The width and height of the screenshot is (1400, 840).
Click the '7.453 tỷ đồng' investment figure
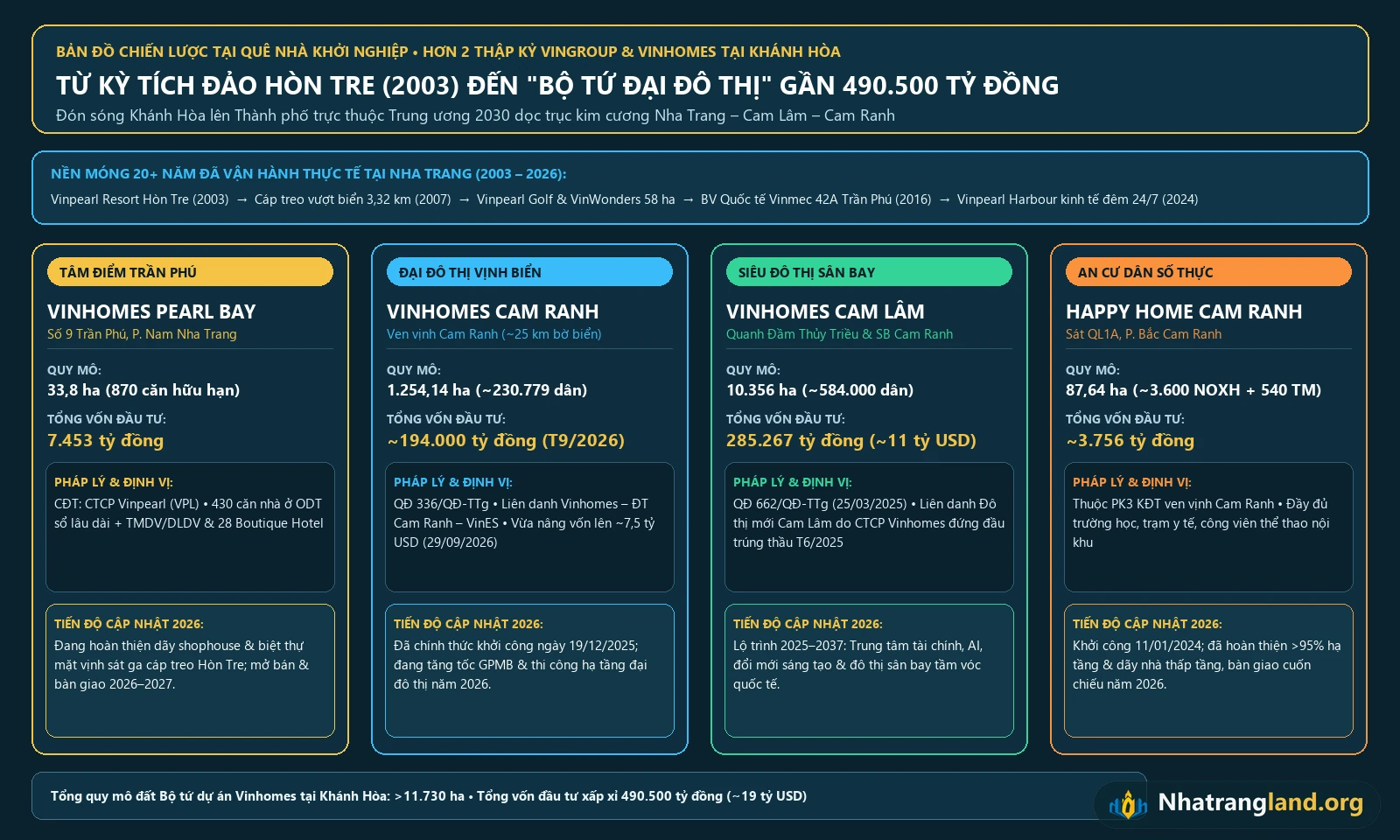(x=106, y=440)
